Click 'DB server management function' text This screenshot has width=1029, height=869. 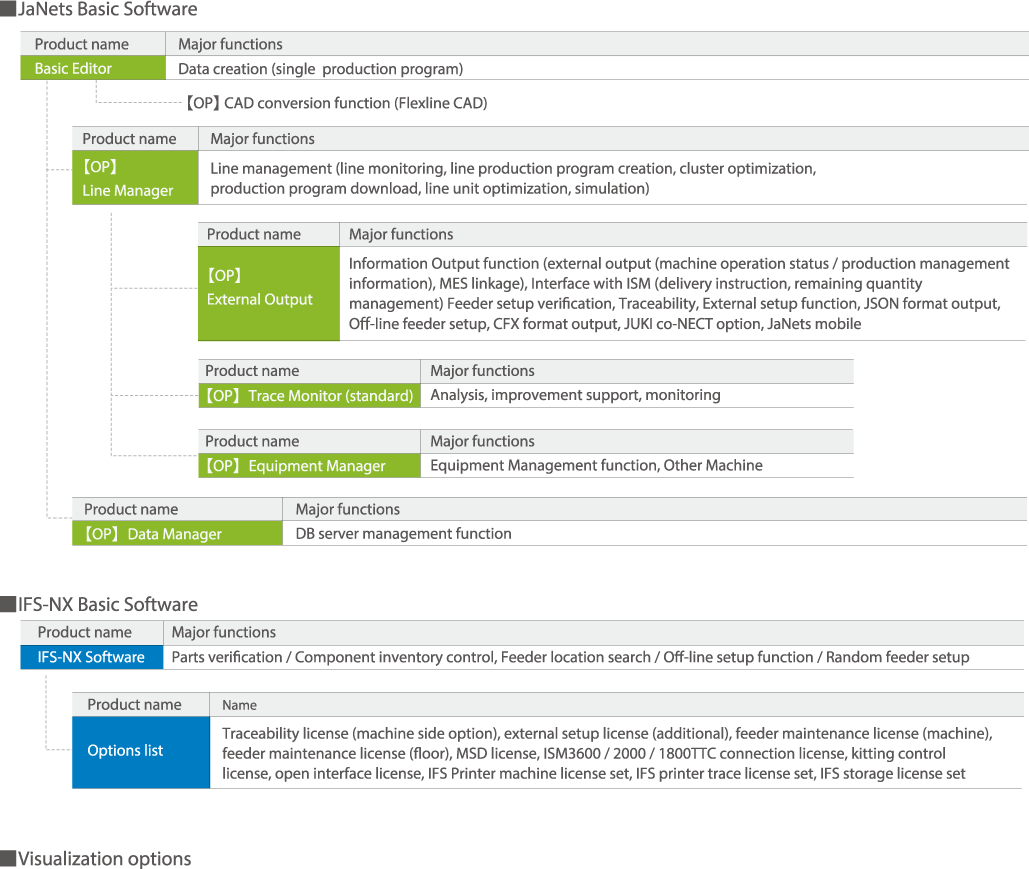tap(403, 534)
